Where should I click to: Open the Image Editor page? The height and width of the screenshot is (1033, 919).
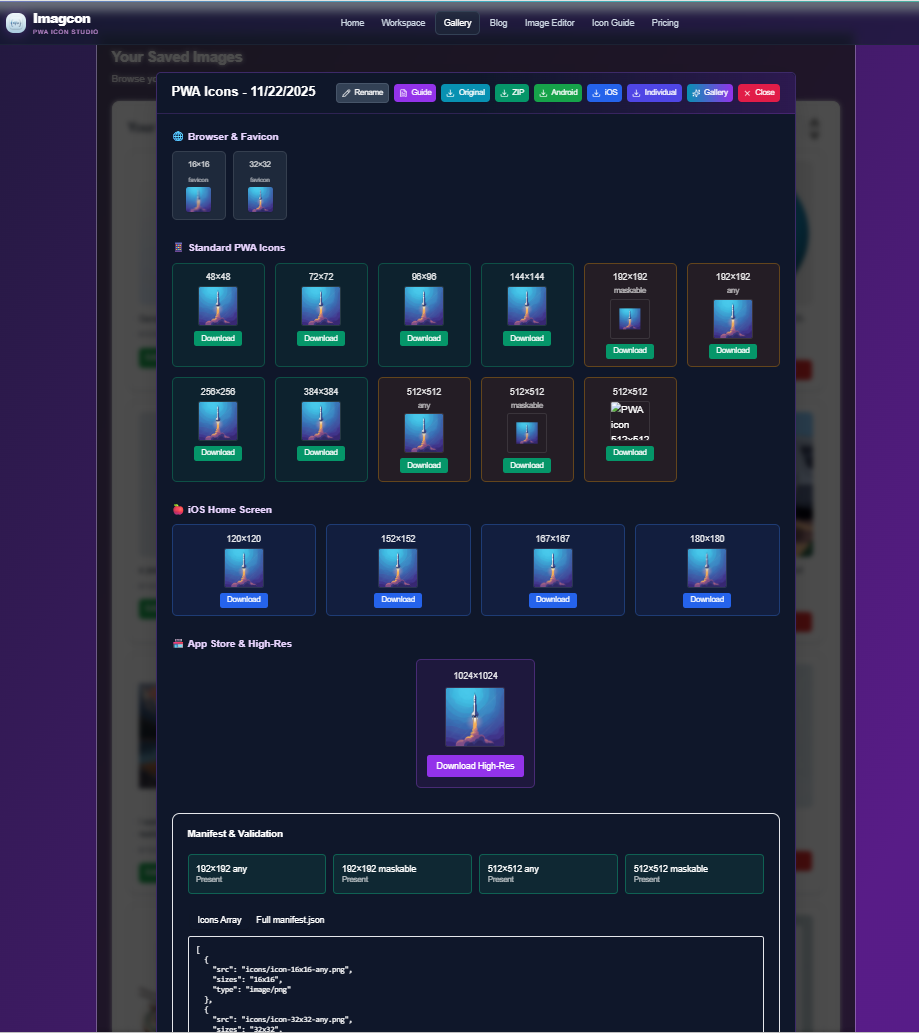tap(548, 22)
